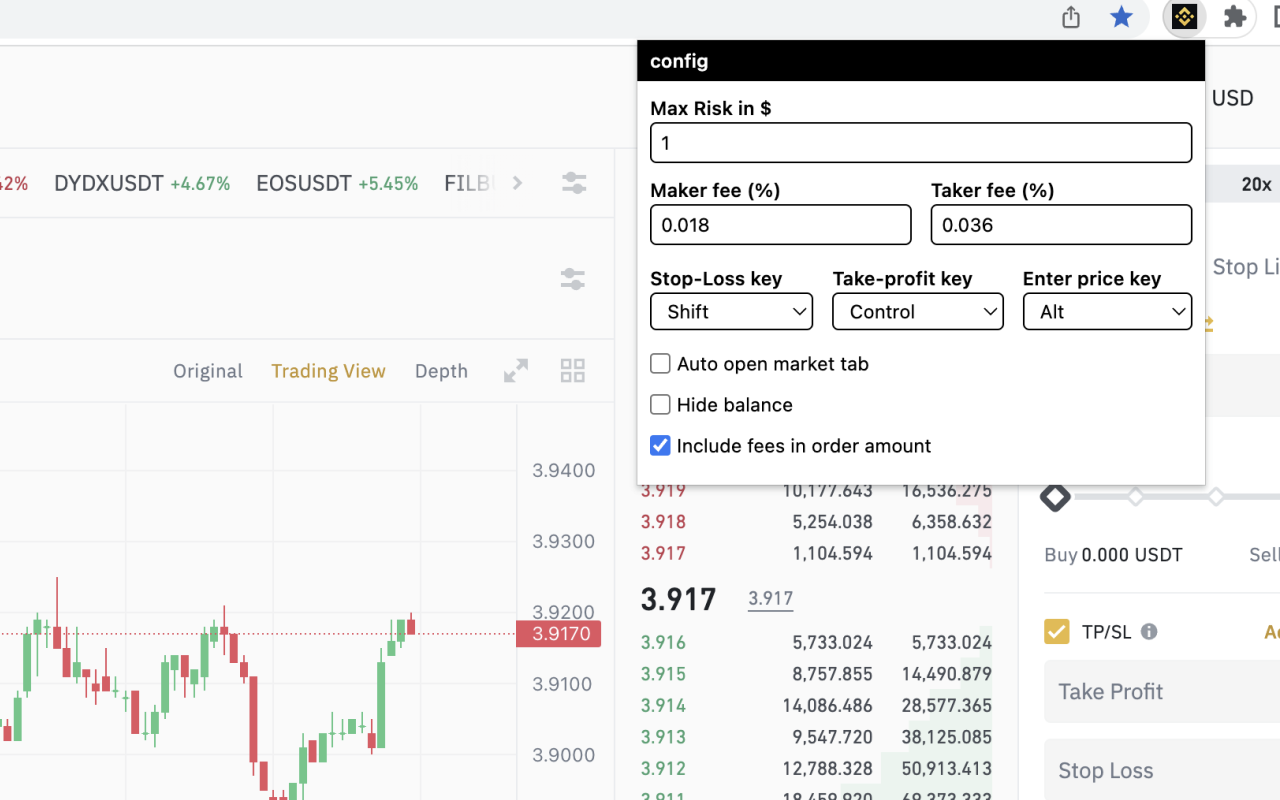Open the chart grid layout icon
The height and width of the screenshot is (800, 1280).
click(x=572, y=370)
